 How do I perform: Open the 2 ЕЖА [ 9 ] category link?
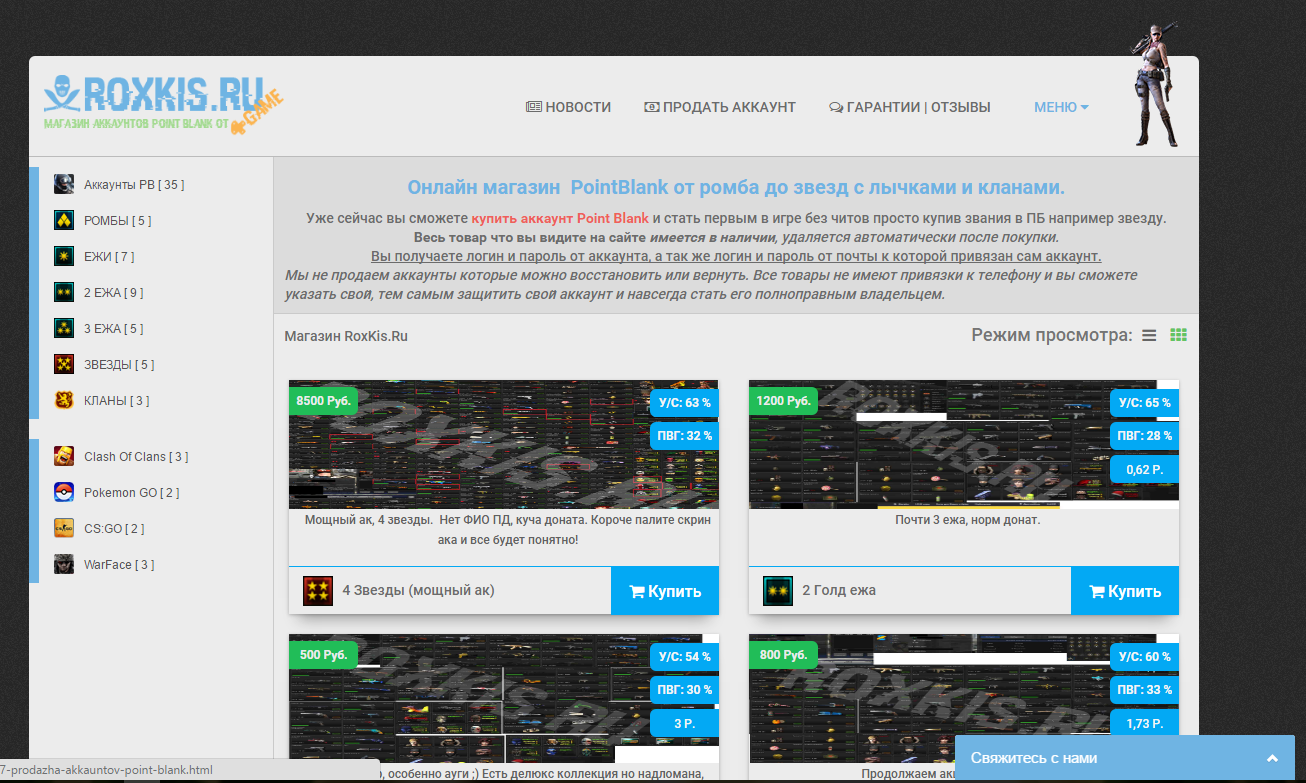tap(114, 293)
